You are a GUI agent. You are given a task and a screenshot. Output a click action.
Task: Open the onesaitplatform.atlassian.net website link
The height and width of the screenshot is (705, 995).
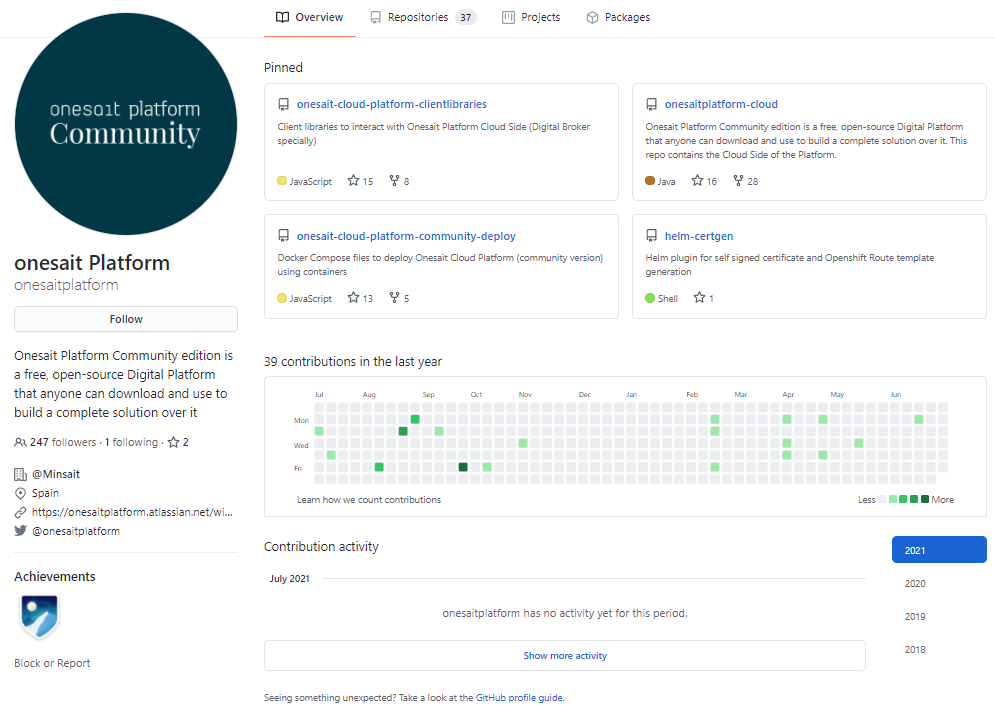(132, 512)
